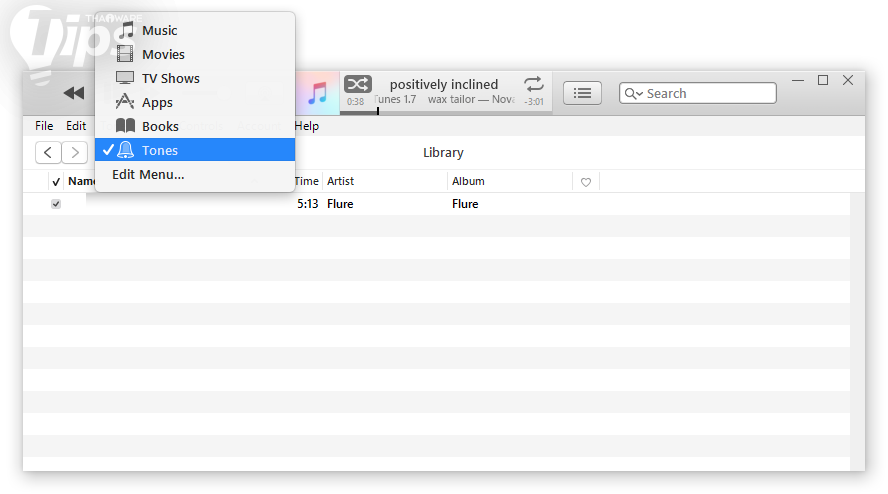The image size is (888, 494).
Task: Sort by the Time column header
Action: pyautogui.click(x=307, y=181)
